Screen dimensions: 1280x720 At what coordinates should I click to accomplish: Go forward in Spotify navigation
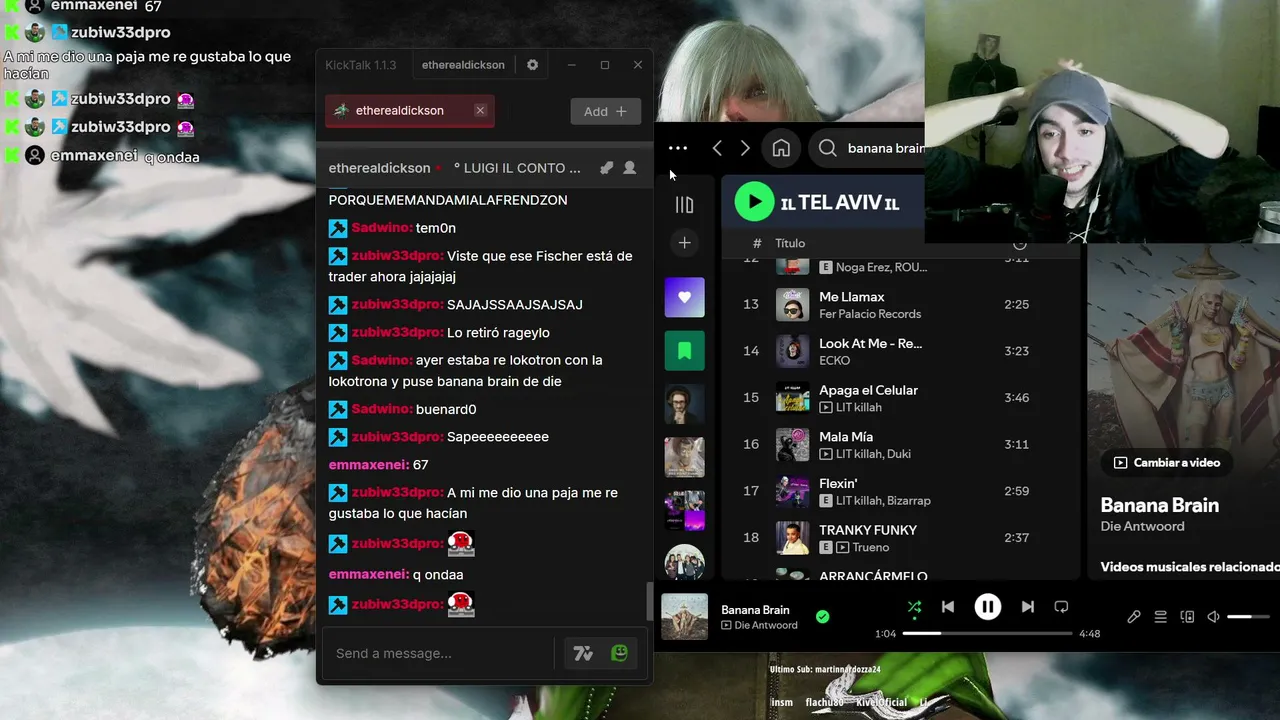745,148
